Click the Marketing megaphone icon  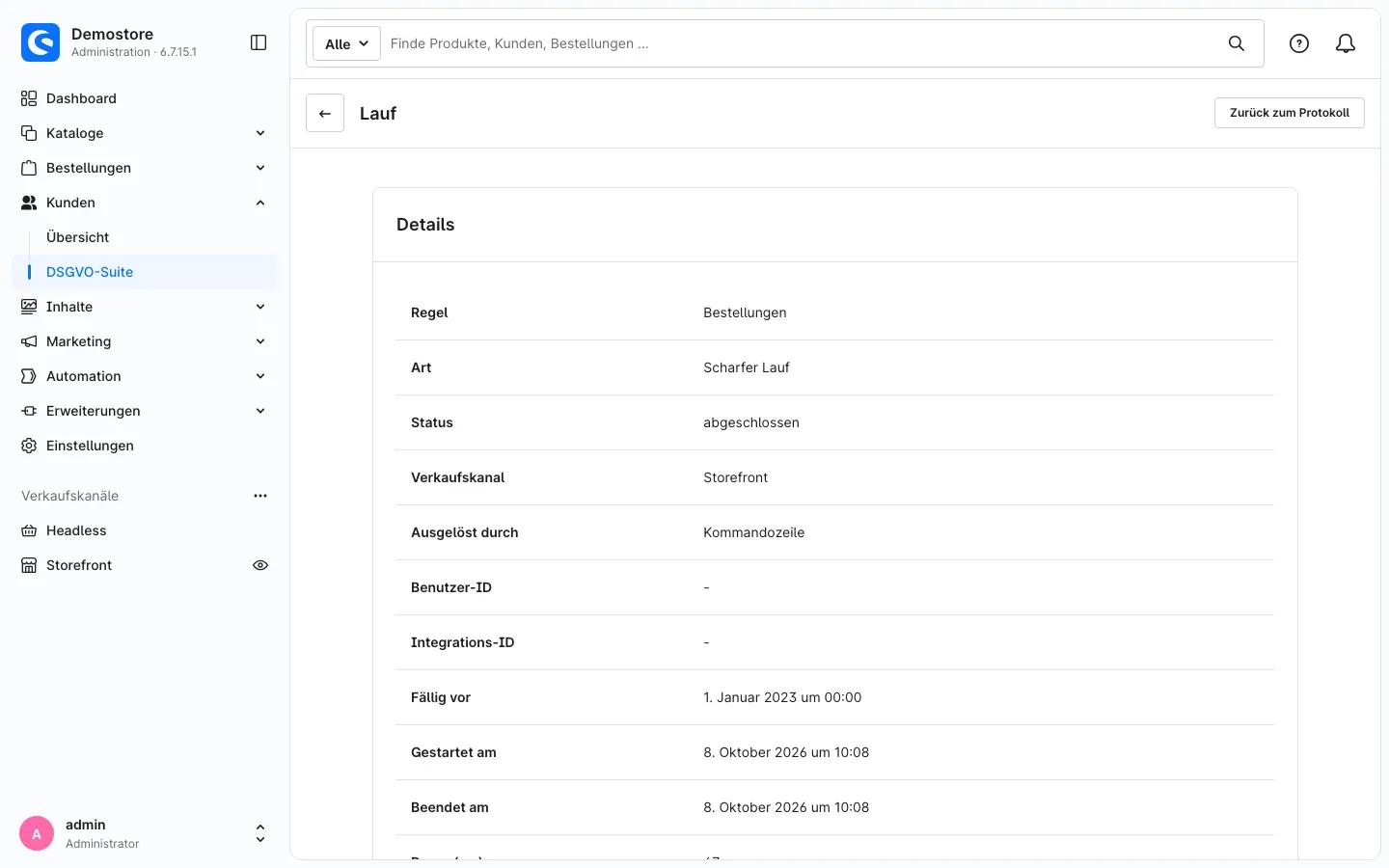point(29,341)
